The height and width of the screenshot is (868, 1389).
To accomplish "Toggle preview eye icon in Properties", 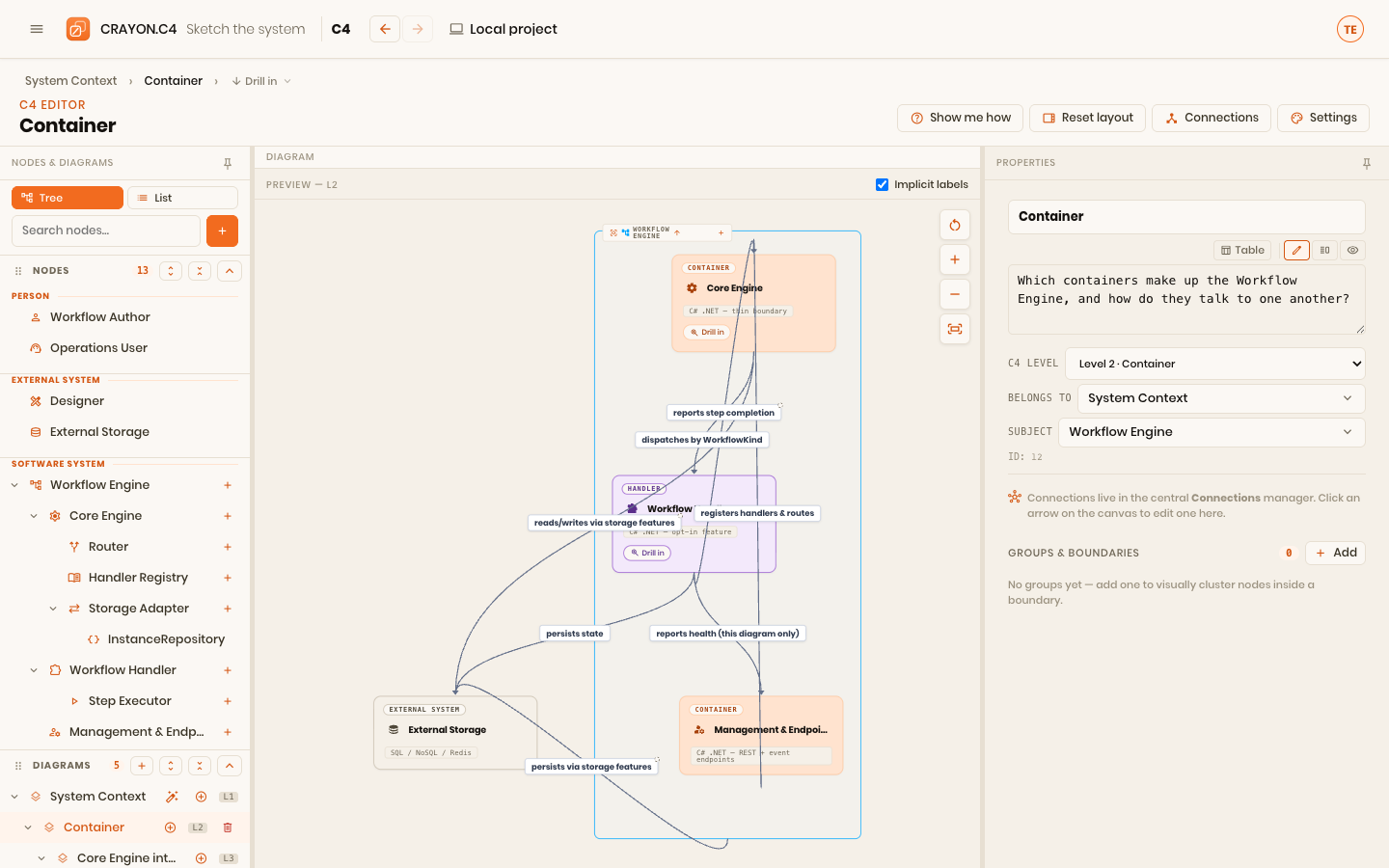I will click(1352, 250).
